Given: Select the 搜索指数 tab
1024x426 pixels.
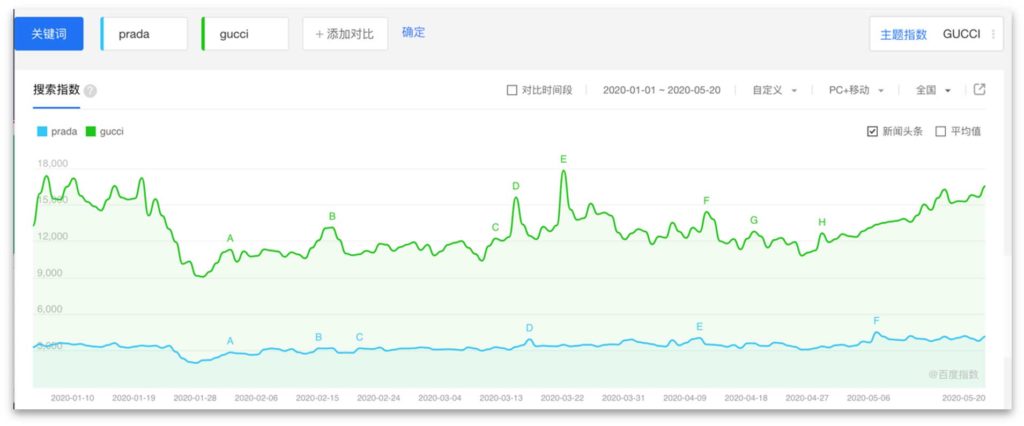Looking at the screenshot, I should click(56, 91).
